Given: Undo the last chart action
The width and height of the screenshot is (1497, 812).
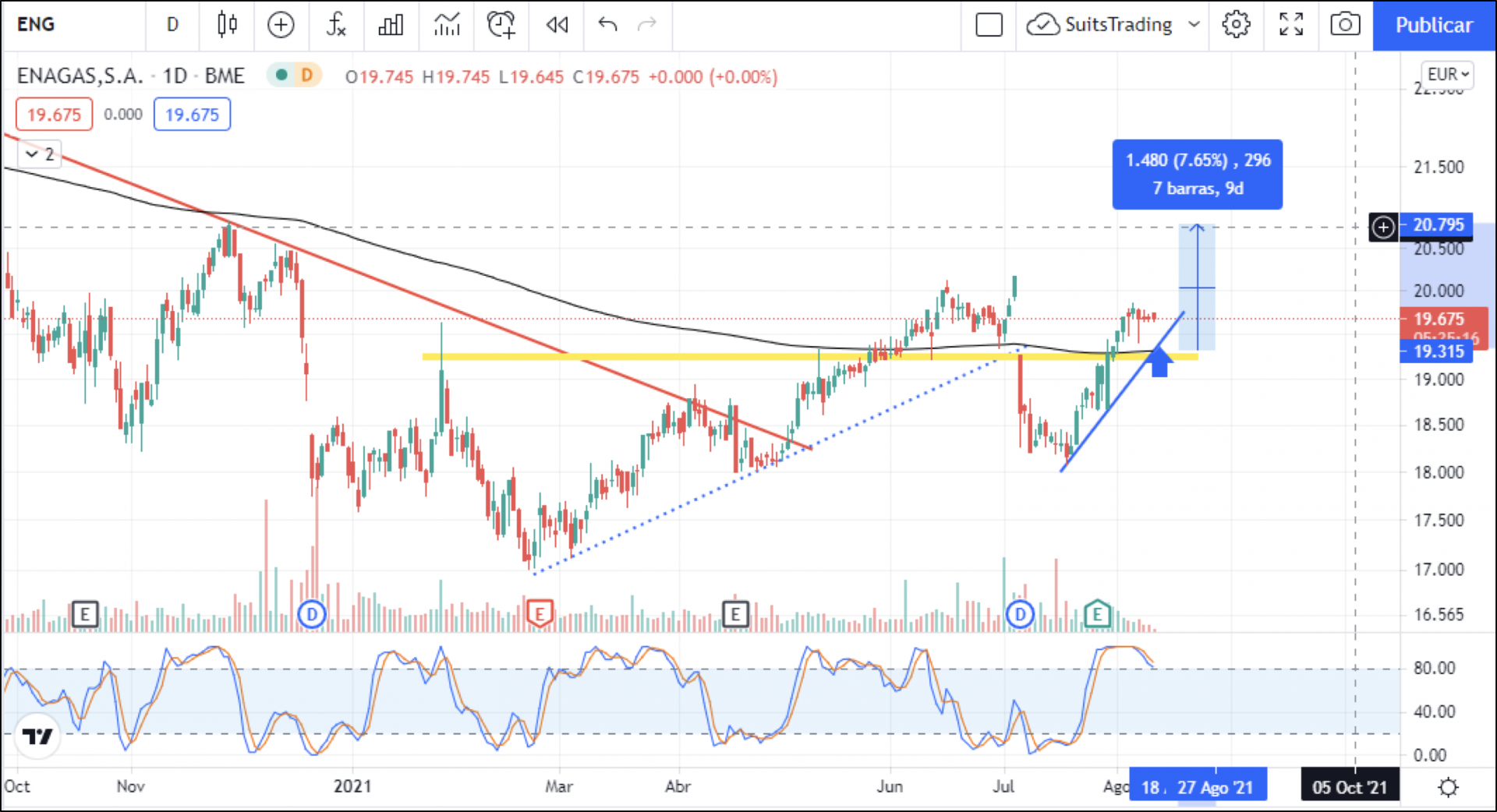Looking at the screenshot, I should click(x=607, y=25).
